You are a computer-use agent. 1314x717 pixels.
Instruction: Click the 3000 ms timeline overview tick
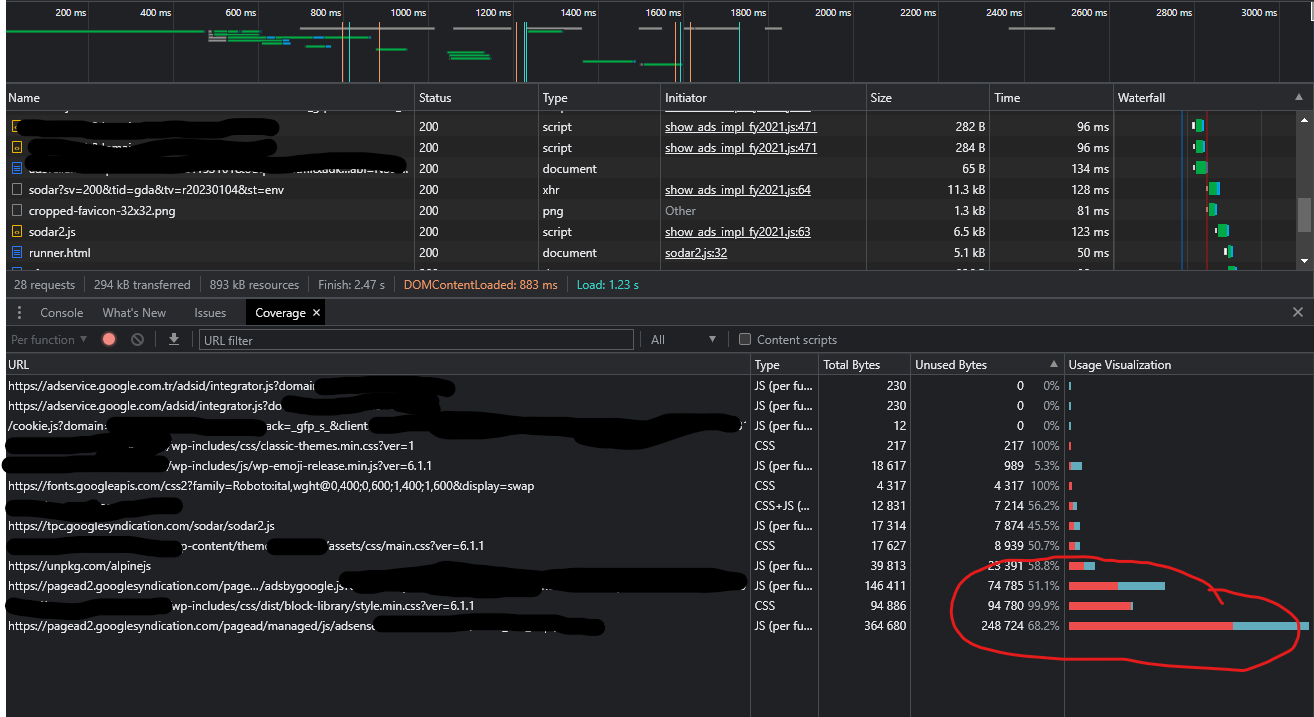[x=1259, y=13]
